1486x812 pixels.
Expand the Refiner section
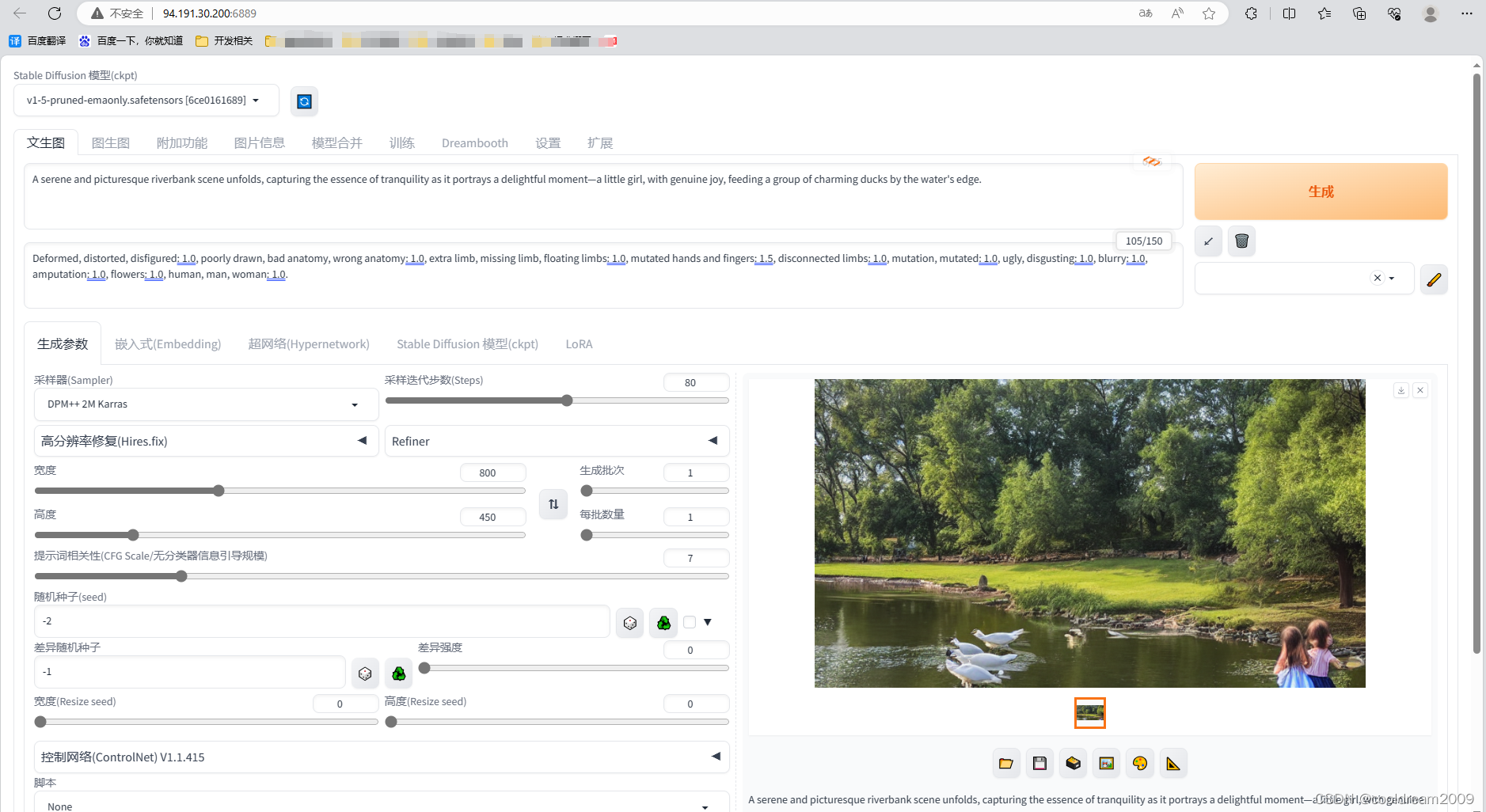557,441
